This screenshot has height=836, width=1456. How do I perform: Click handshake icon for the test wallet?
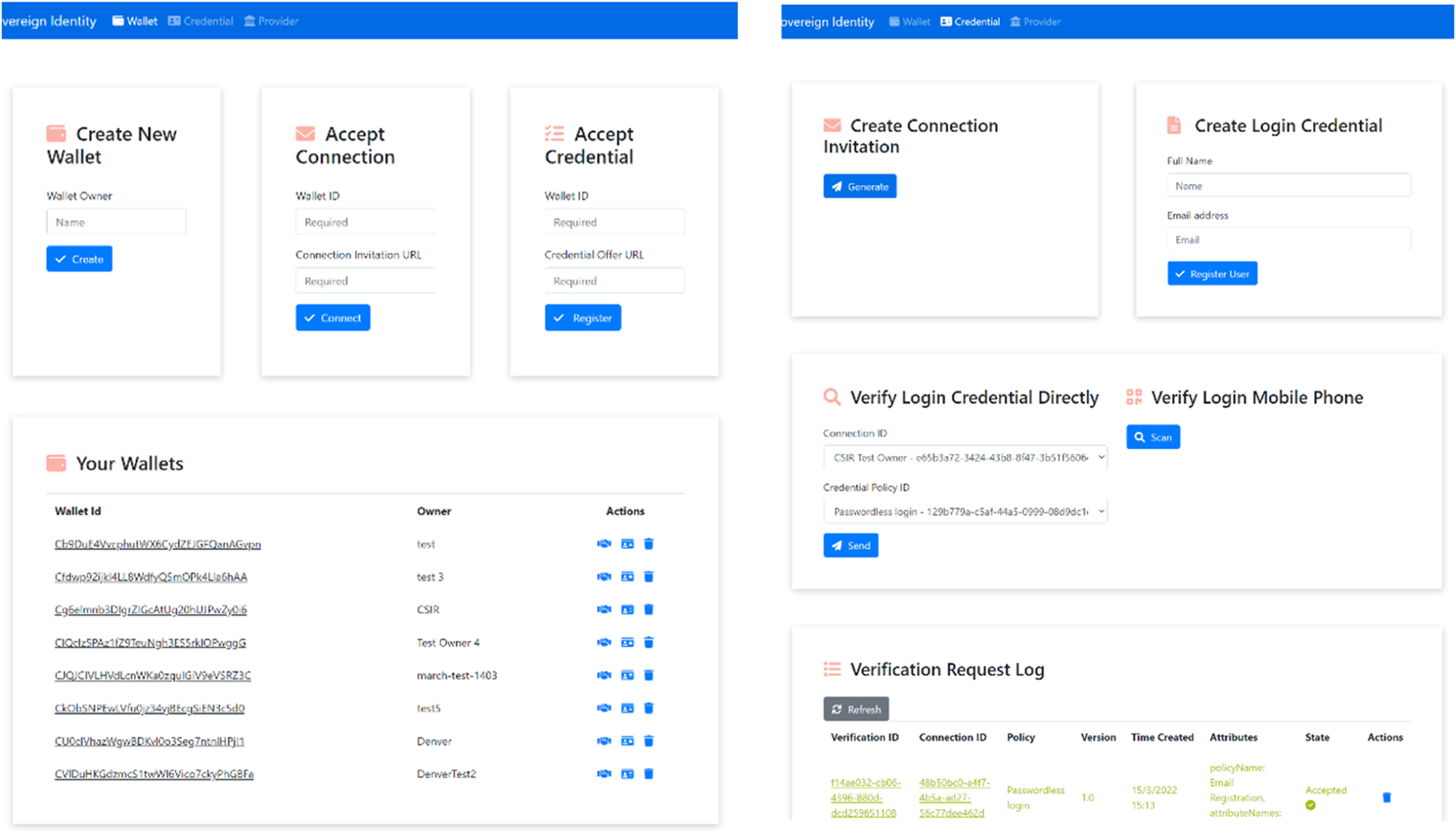coord(604,543)
